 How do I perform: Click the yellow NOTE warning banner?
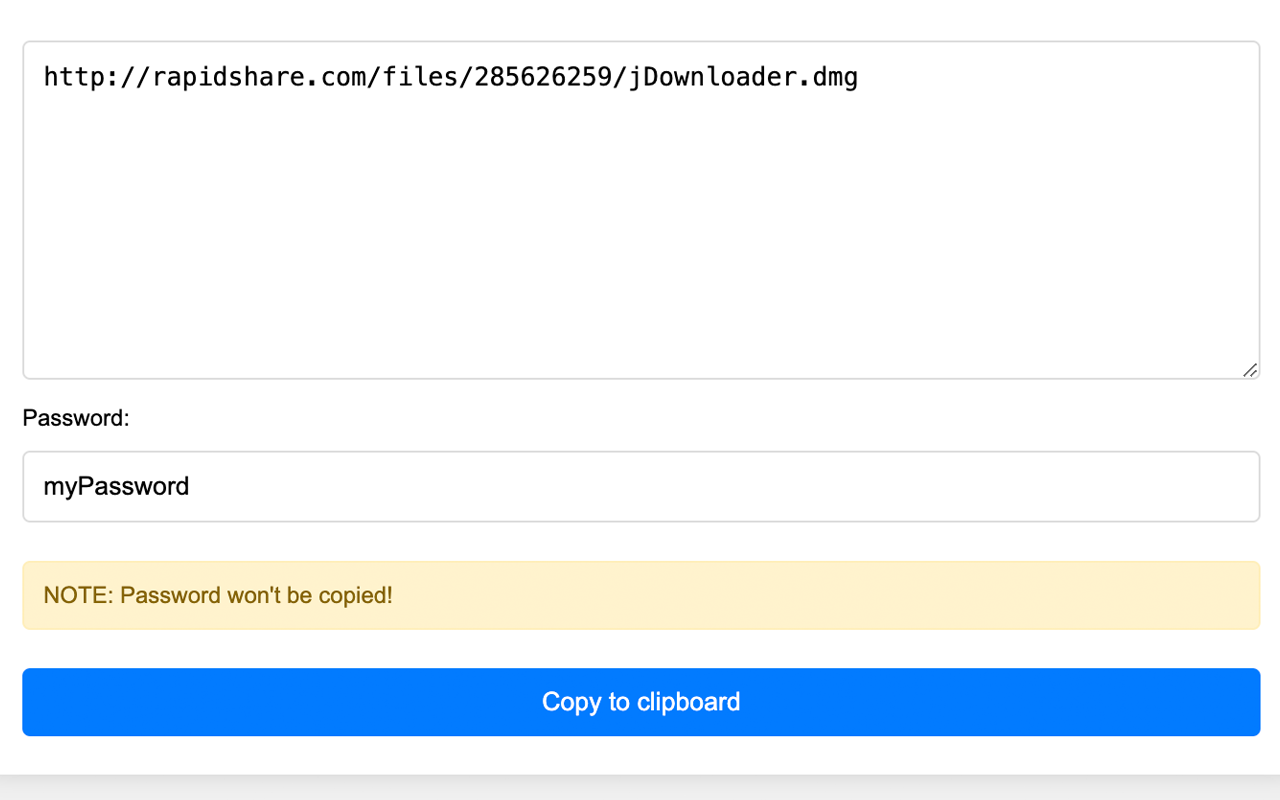click(640, 594)
